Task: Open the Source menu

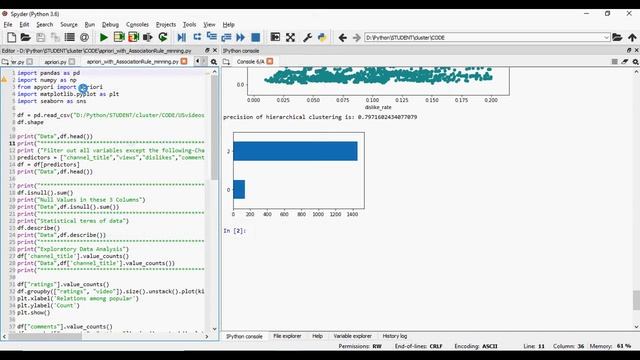Action: tap(69, 24)
